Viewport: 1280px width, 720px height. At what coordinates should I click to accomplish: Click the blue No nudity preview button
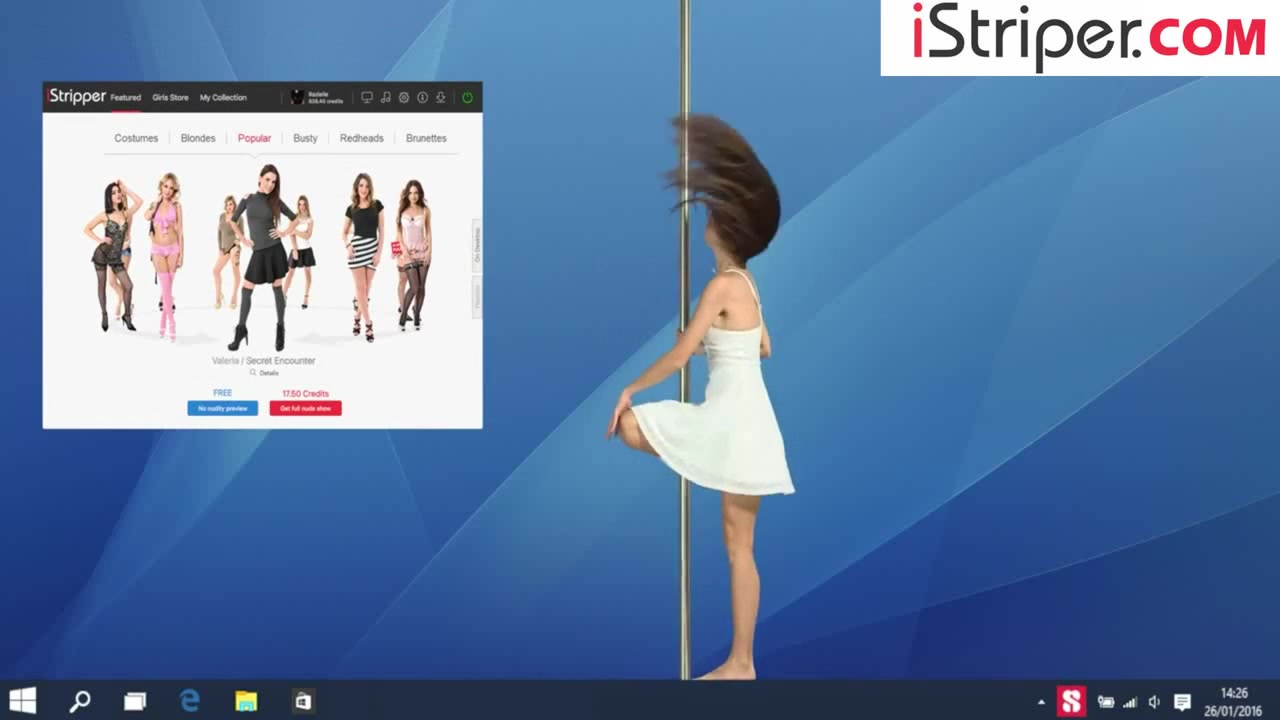point(222,408)
